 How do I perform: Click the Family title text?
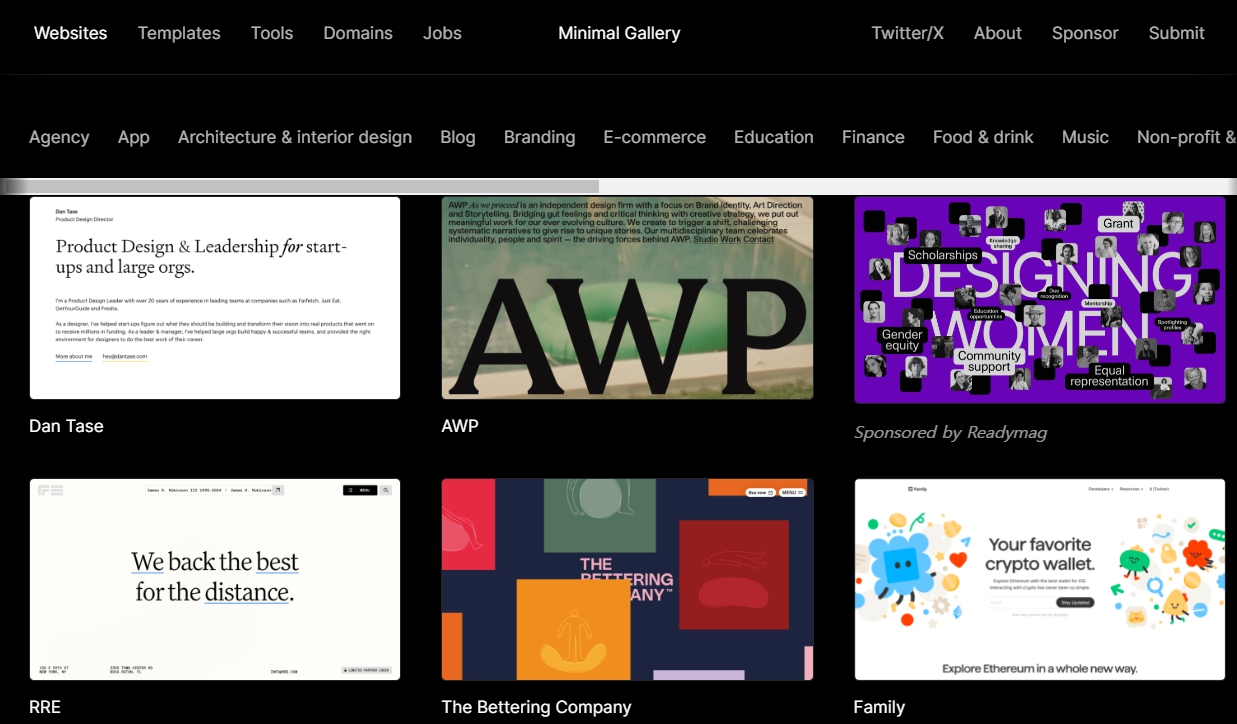(879, 707)
